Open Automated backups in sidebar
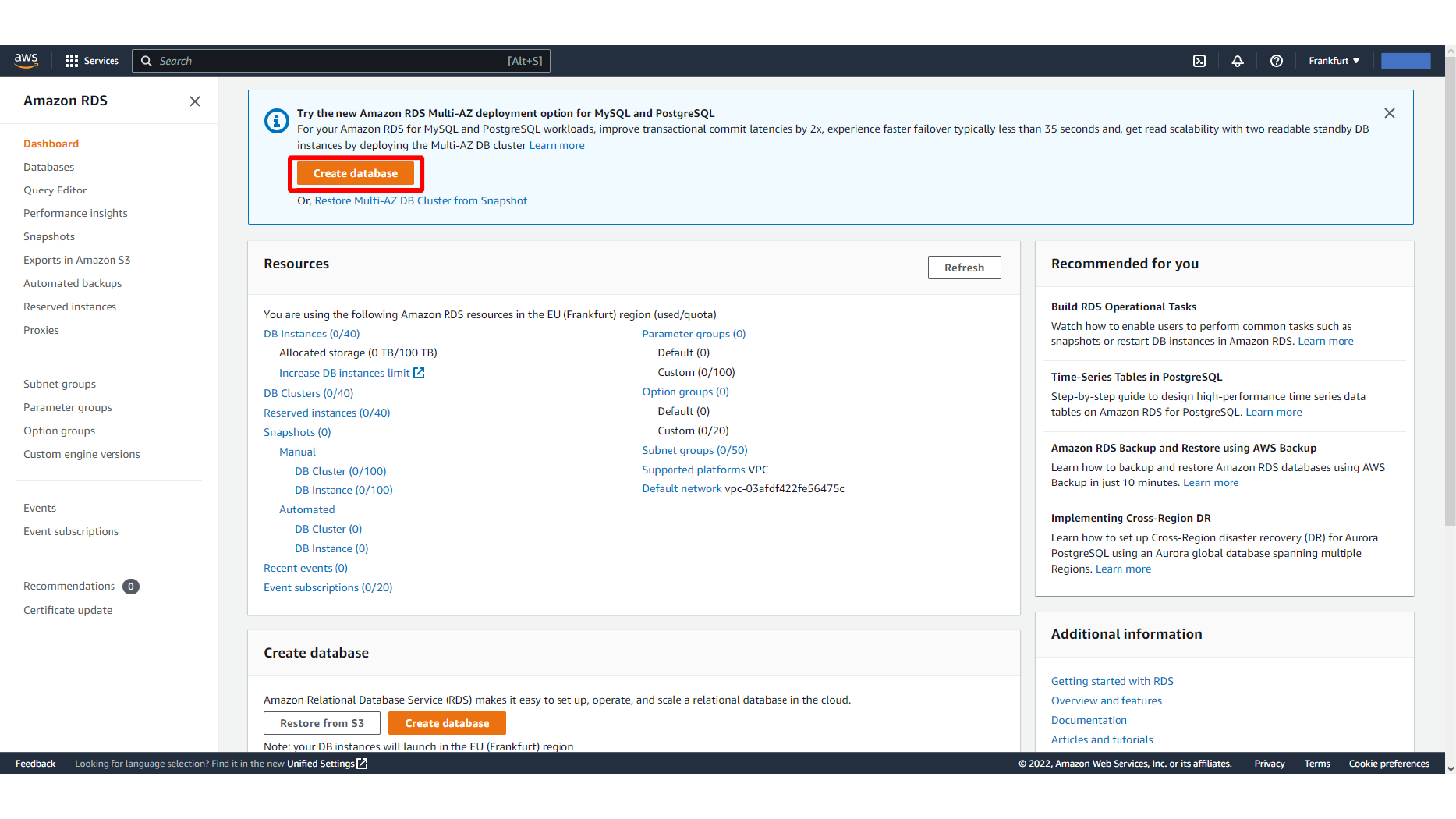The width and height of the screenshot is (1456, 819). [73, 284]
